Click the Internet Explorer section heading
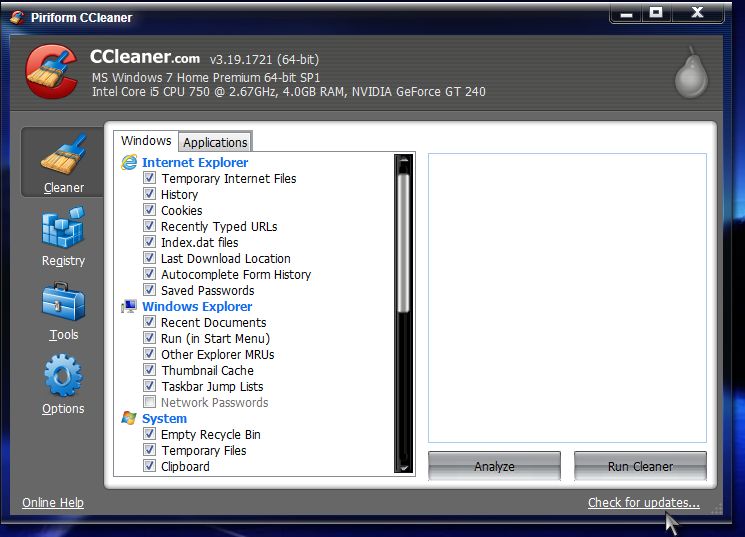This screenshot has height=537, width=745. pyautogui.click(x=195, y=163)
